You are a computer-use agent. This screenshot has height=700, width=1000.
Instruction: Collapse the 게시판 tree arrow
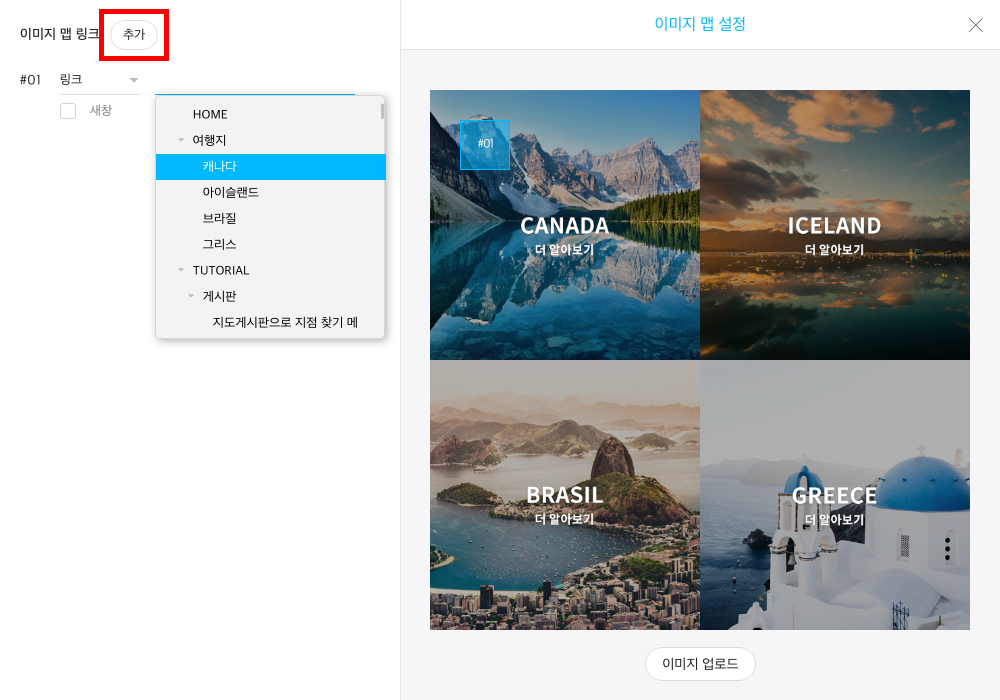[x=191, y=296]
